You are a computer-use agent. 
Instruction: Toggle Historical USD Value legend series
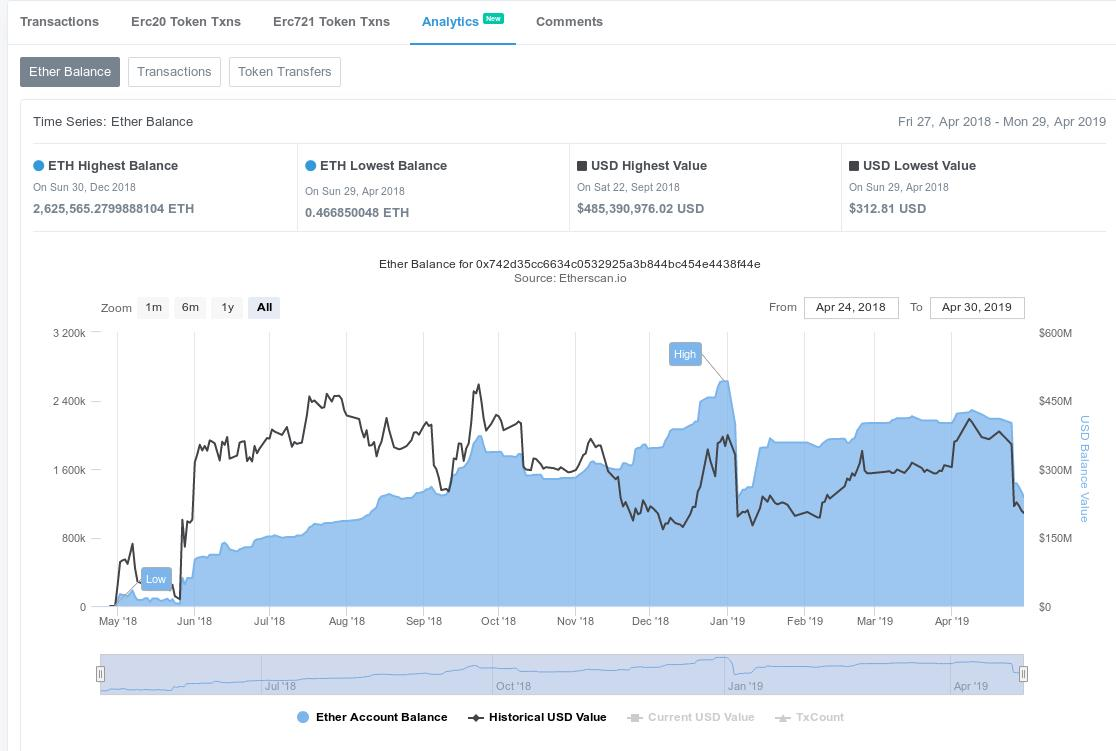(x=538, y=717)
